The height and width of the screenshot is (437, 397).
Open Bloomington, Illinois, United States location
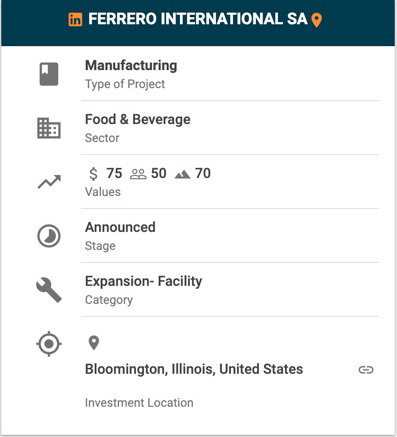(x=194, y=369)
